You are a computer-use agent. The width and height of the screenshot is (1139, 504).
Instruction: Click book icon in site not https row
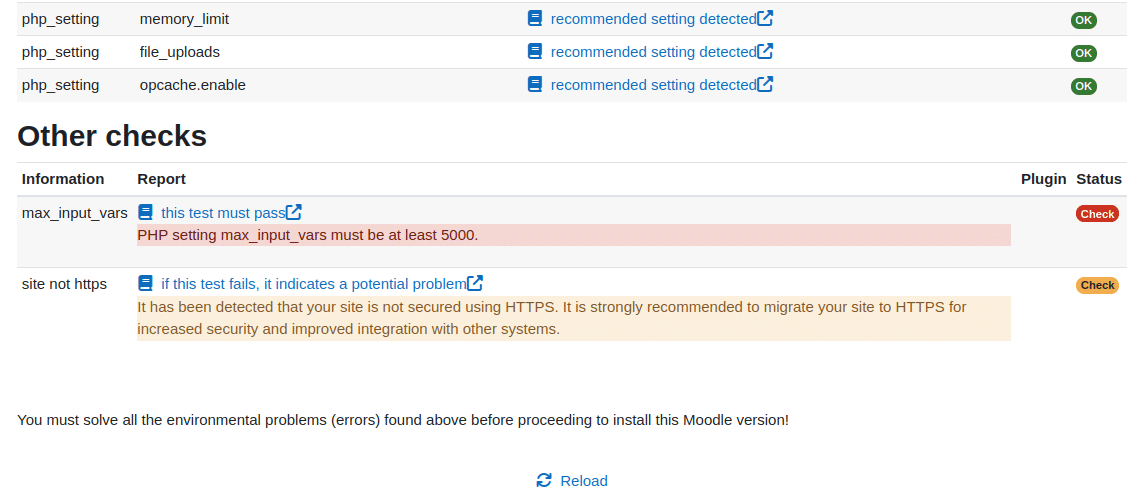pos(146,284)
